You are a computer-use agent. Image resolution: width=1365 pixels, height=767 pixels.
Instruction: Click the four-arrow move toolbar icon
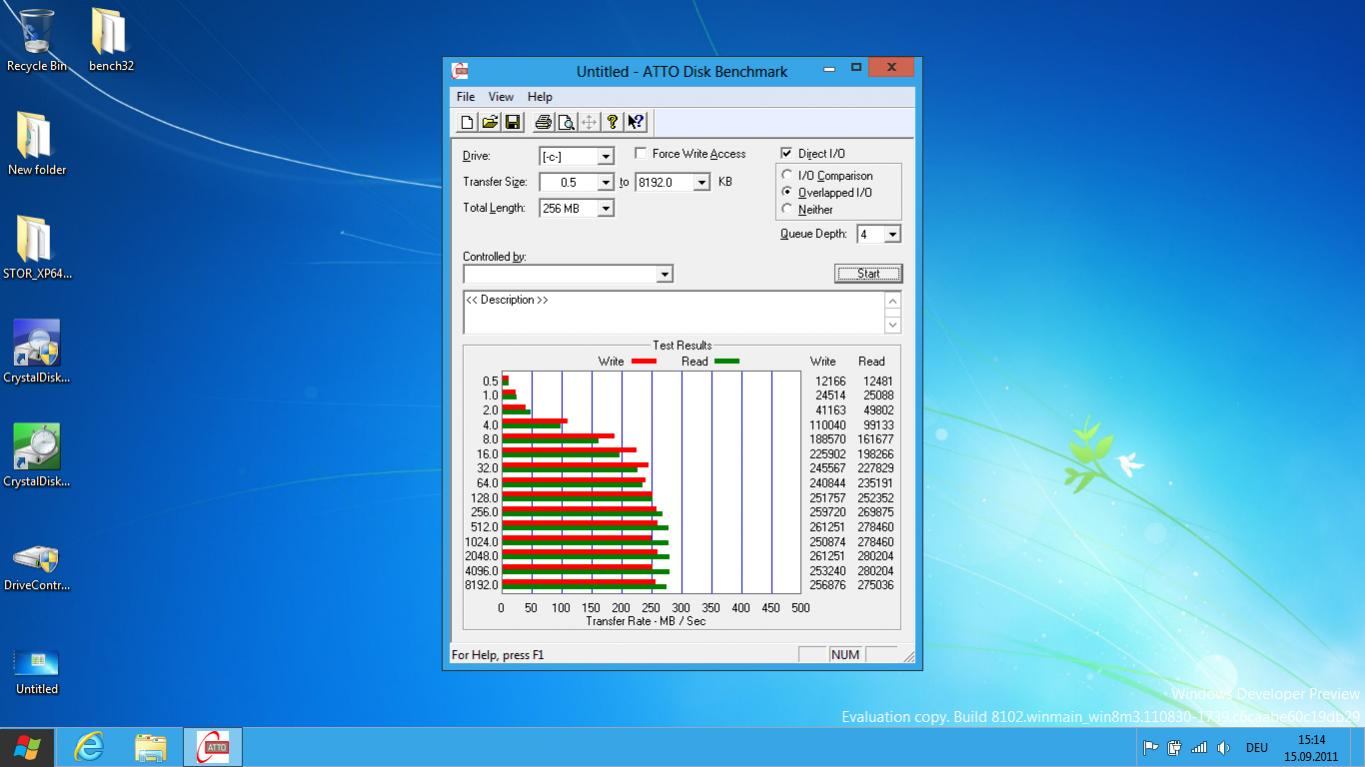pos(589,122)
